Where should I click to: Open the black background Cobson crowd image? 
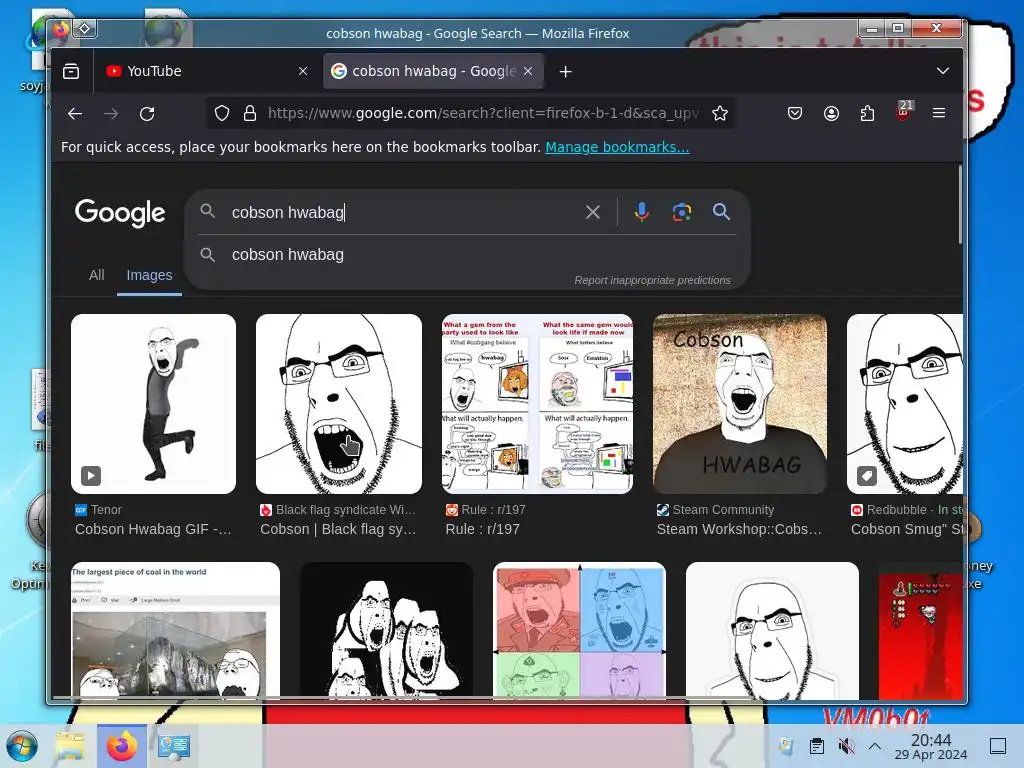[387, 631]
